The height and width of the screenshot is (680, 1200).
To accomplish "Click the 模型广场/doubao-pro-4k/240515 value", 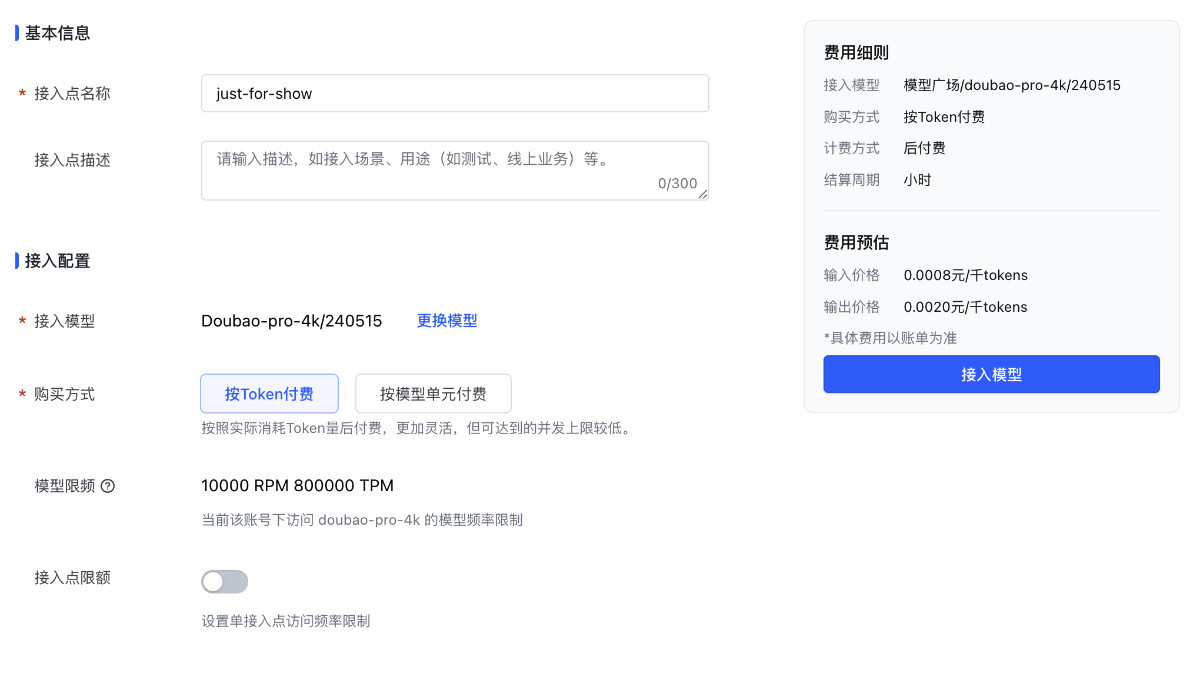I will click(x=1012, y=85).
